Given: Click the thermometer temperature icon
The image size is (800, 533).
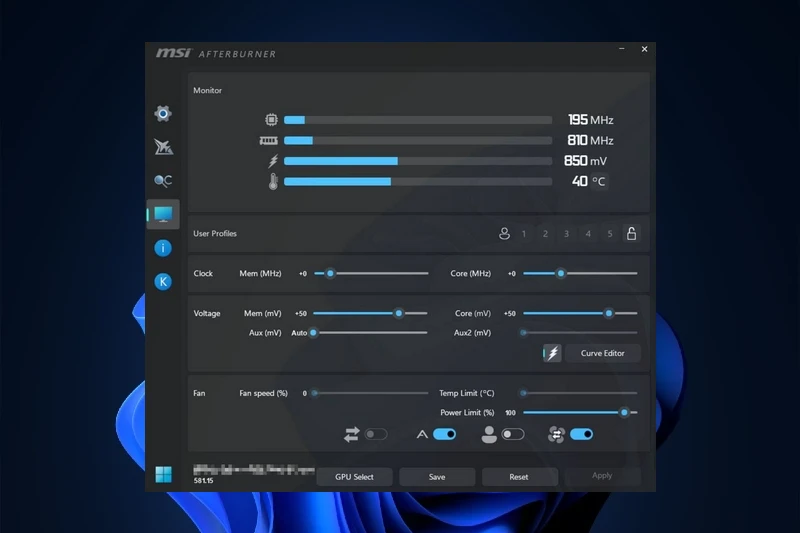Looking at the screenshot, I should click(273, 181).
